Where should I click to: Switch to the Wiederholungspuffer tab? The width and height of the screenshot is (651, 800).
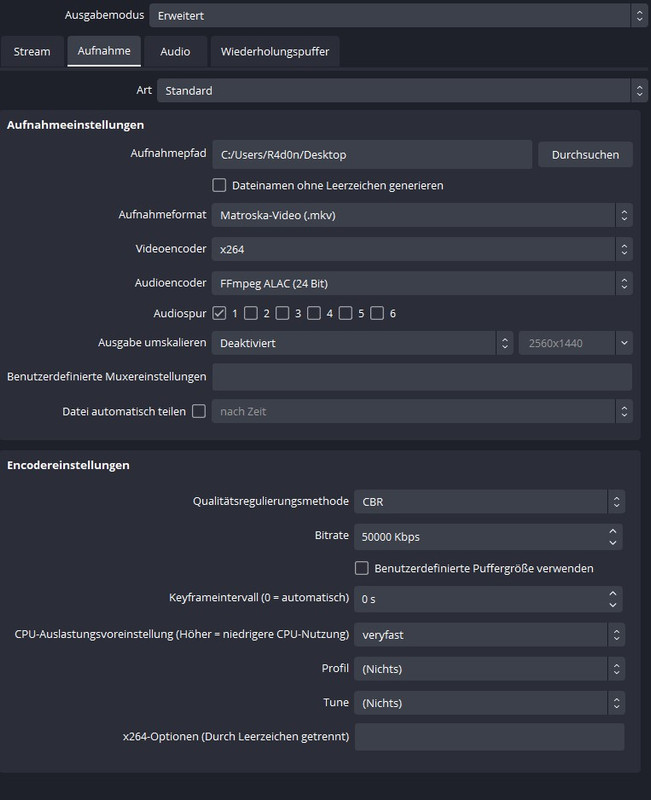[x=275, y=52]
